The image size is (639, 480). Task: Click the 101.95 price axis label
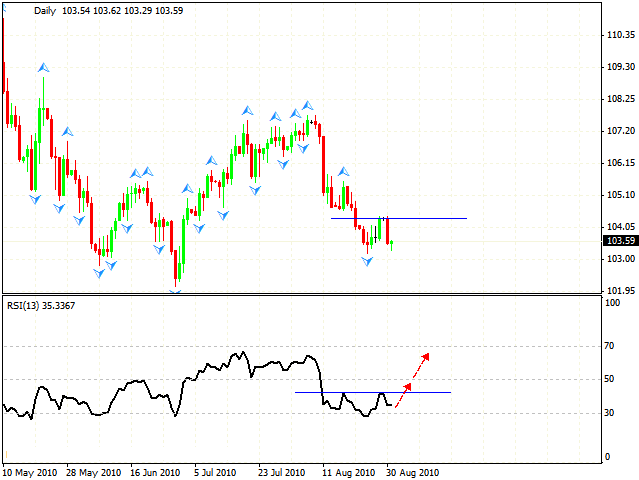pyautogui.click(x=621, y=291)
